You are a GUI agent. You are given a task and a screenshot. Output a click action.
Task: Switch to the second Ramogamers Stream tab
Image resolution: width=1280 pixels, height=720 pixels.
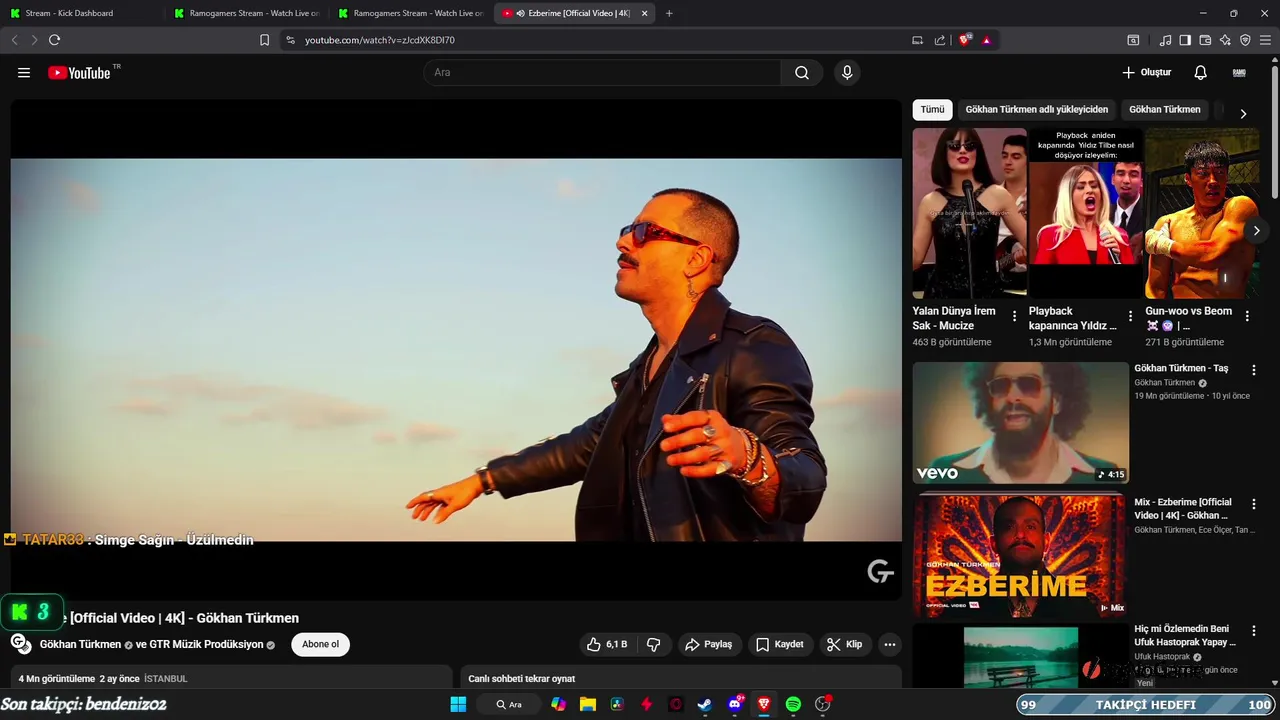[245, 13]
